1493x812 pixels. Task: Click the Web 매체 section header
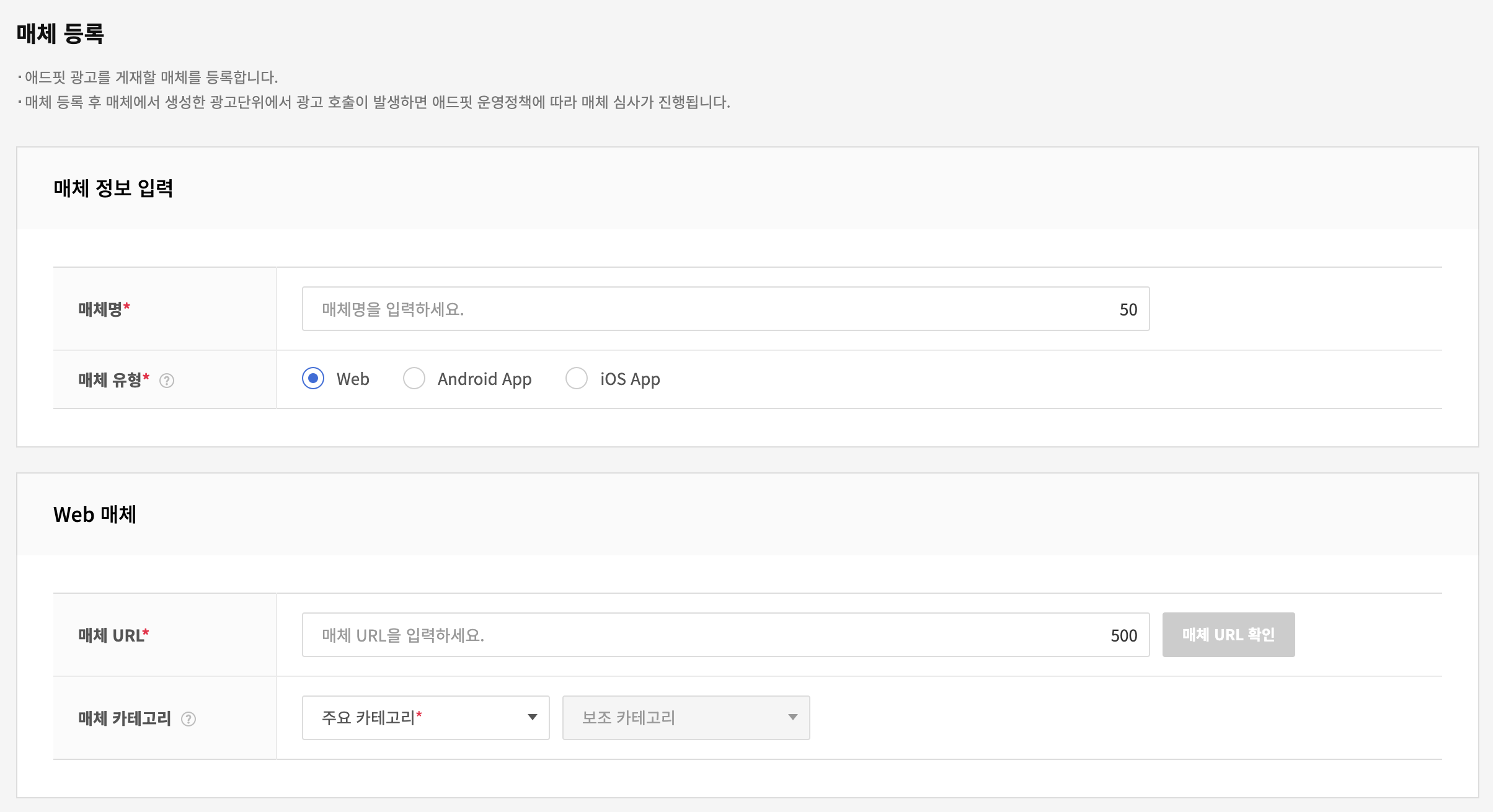[x=95, y=514]
